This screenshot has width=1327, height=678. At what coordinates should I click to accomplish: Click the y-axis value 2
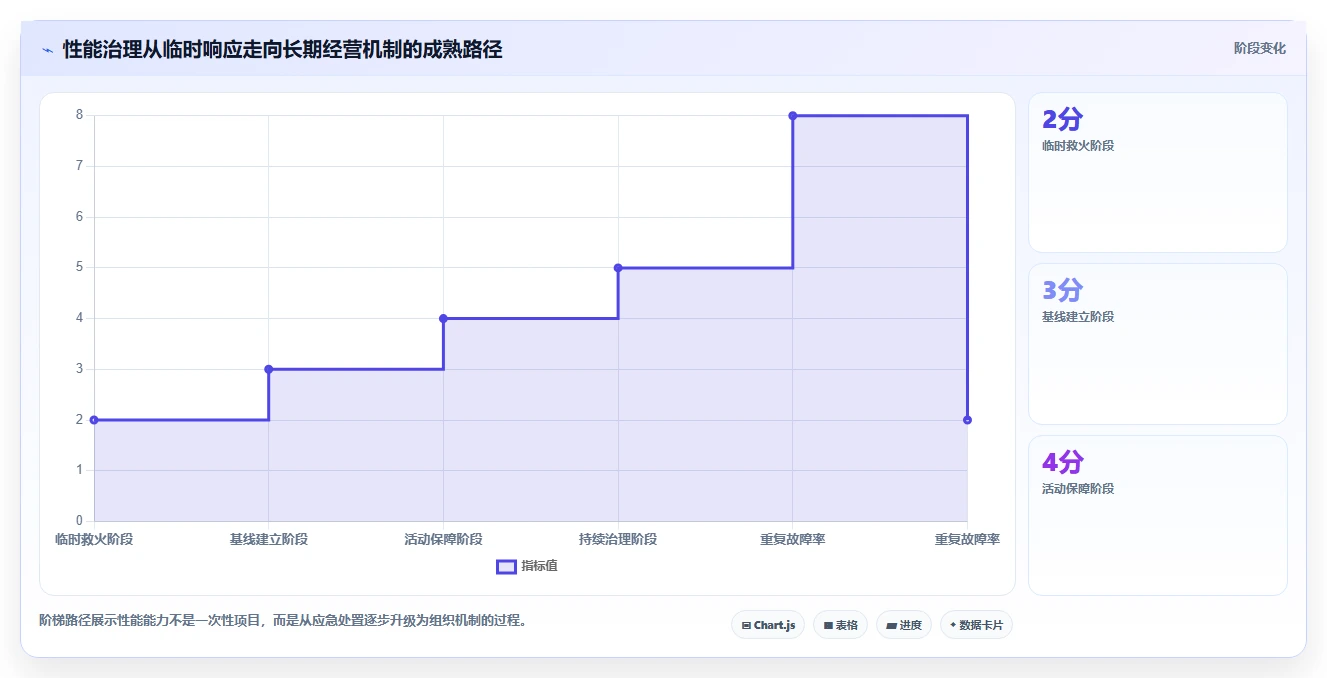click(x=79, y=420)
